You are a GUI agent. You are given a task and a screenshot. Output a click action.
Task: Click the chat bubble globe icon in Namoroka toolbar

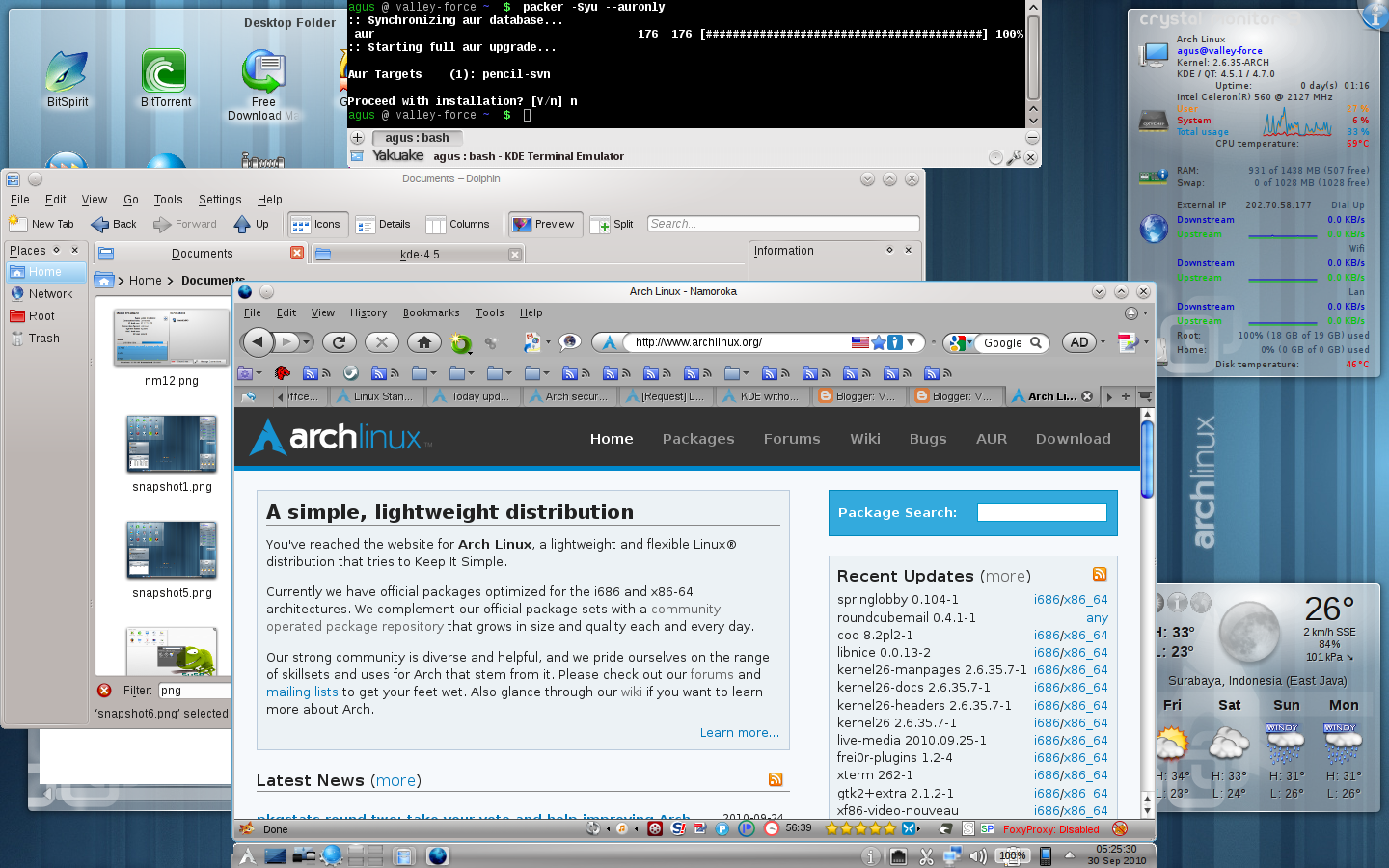point(570,342)
